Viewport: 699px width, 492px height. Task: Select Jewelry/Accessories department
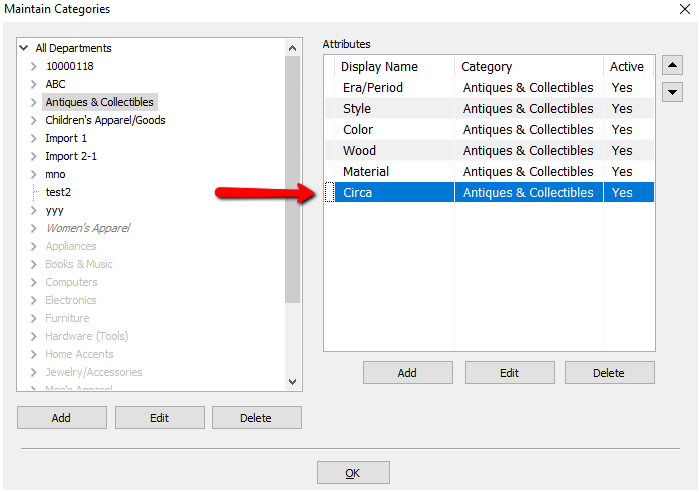coord(94,372)
